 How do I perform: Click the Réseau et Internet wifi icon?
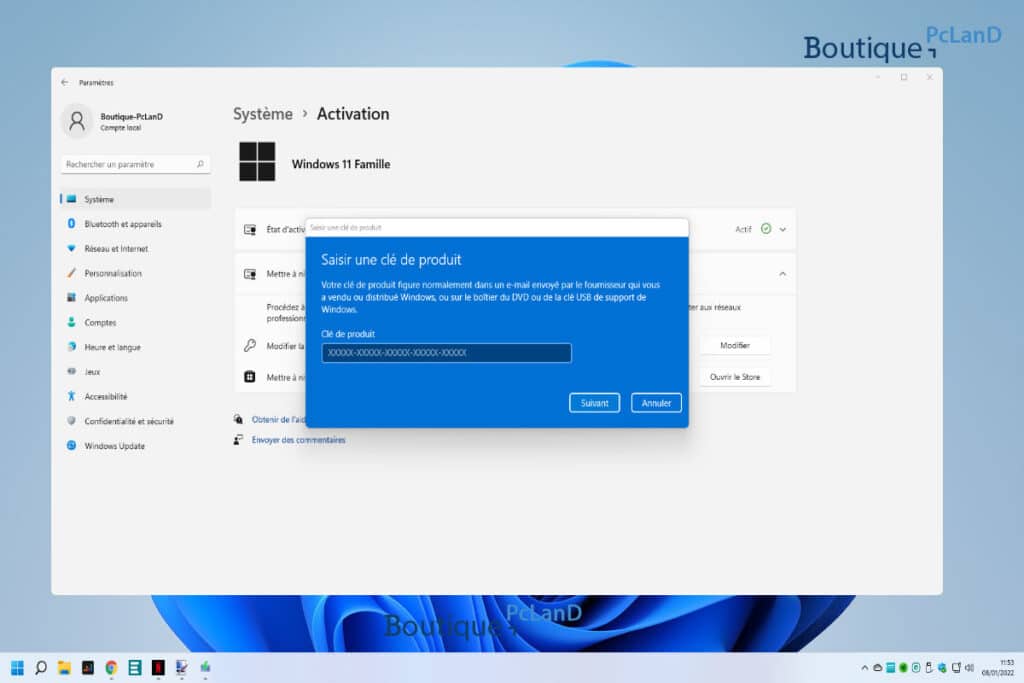click(x=71, y=248)
